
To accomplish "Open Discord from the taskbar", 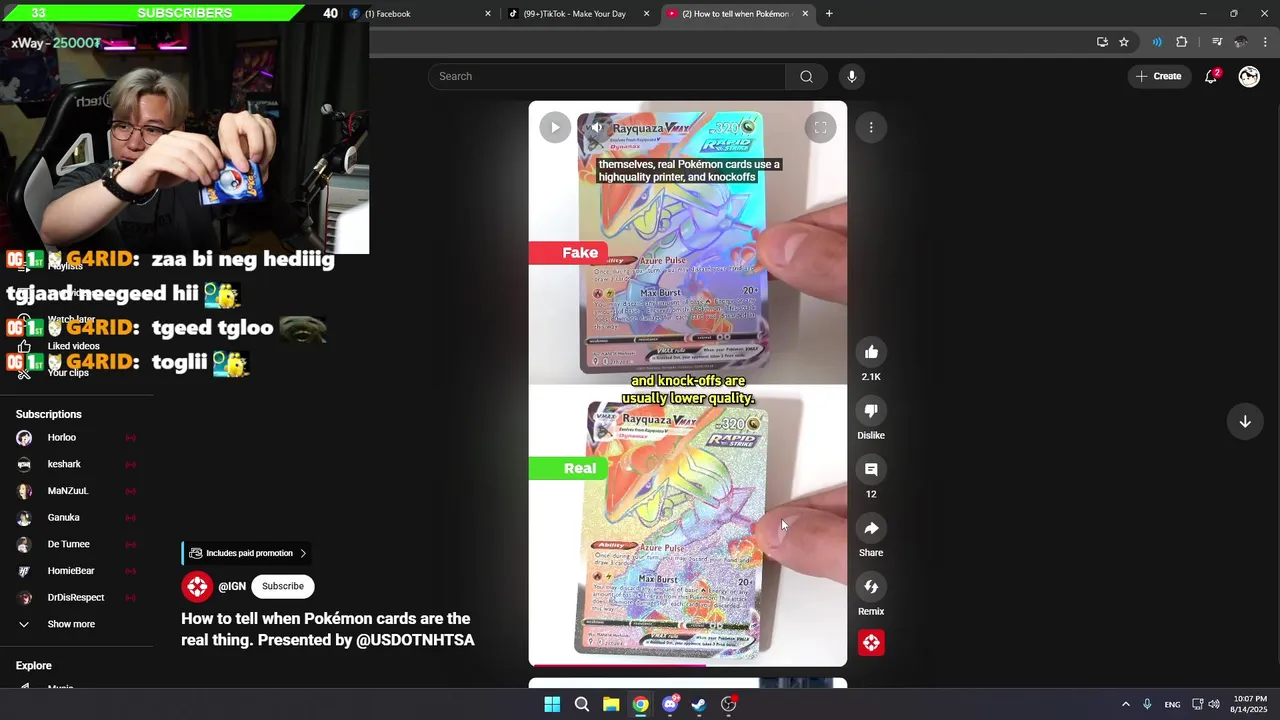I will click(x=670, y=704).
